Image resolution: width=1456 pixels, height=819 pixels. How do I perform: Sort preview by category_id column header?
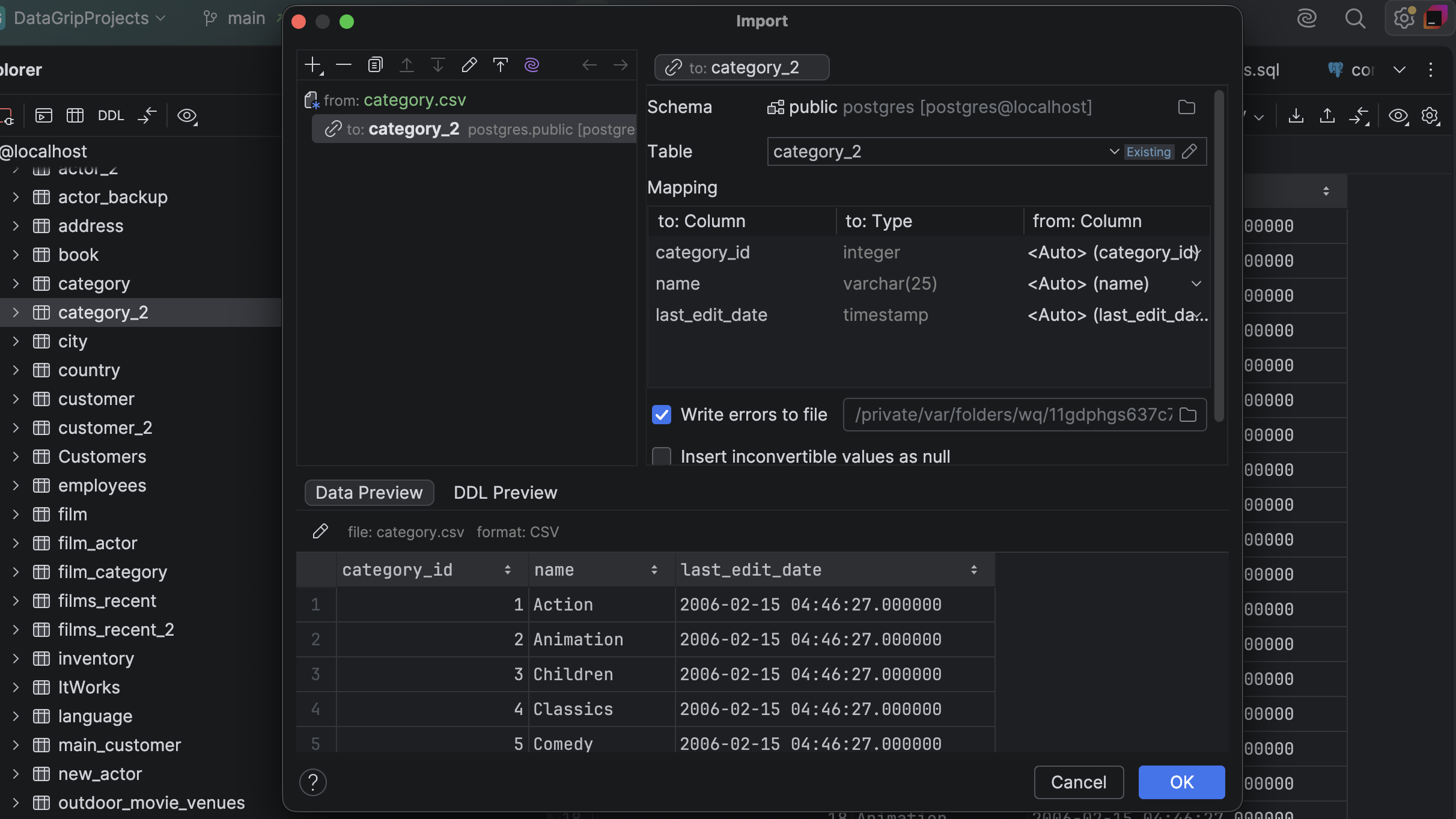coord(432,570)
